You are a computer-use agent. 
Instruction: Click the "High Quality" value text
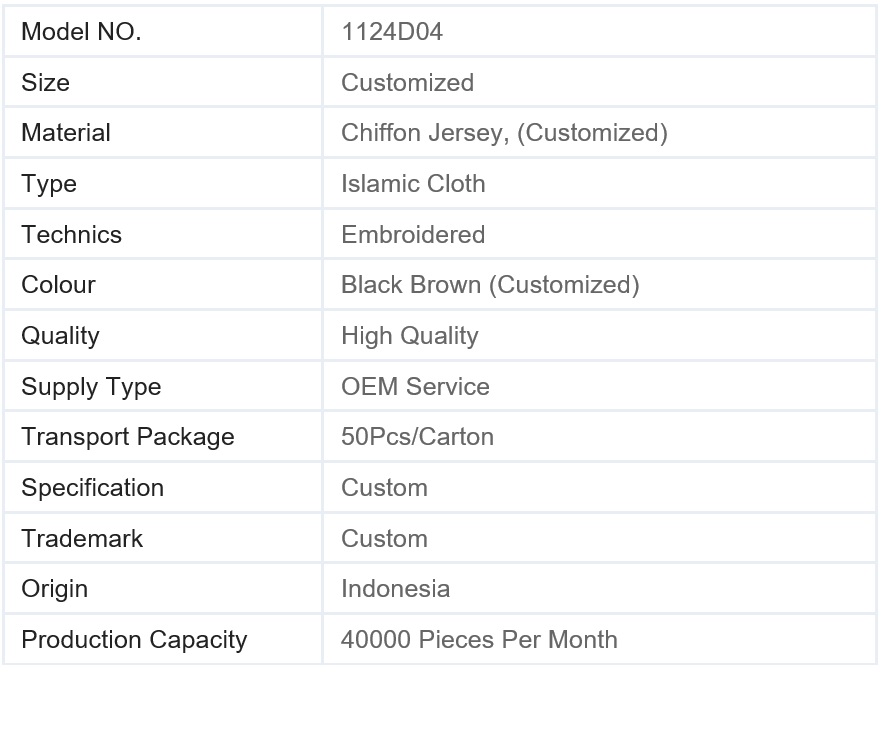coord(410,336)
